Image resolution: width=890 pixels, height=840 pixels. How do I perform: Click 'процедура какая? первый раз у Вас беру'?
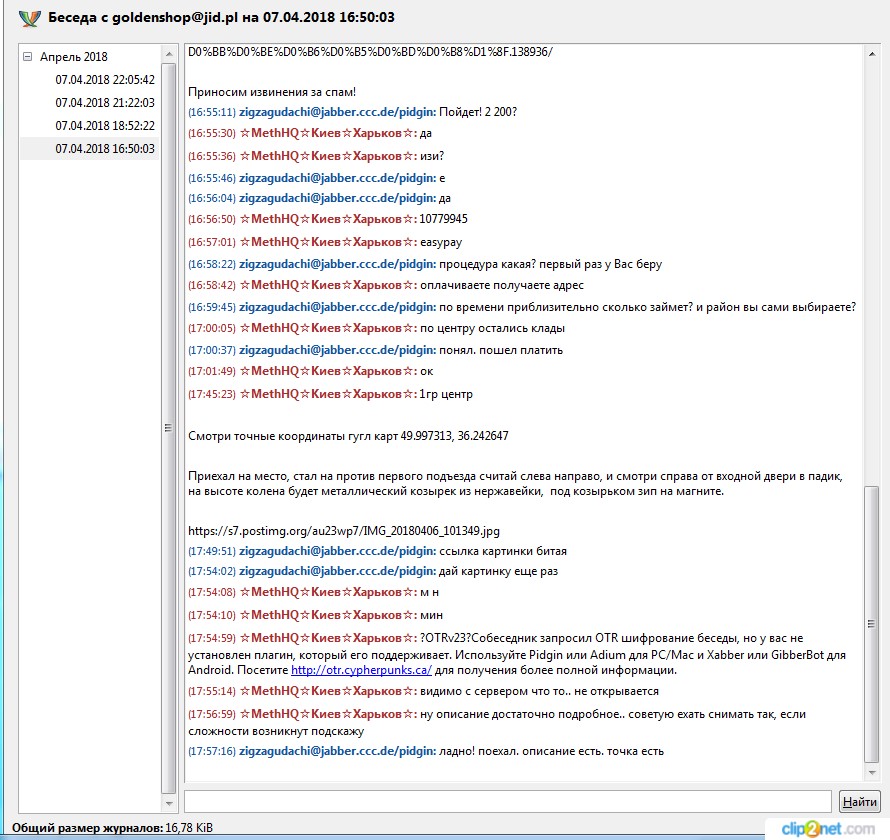tap(551, 264)
